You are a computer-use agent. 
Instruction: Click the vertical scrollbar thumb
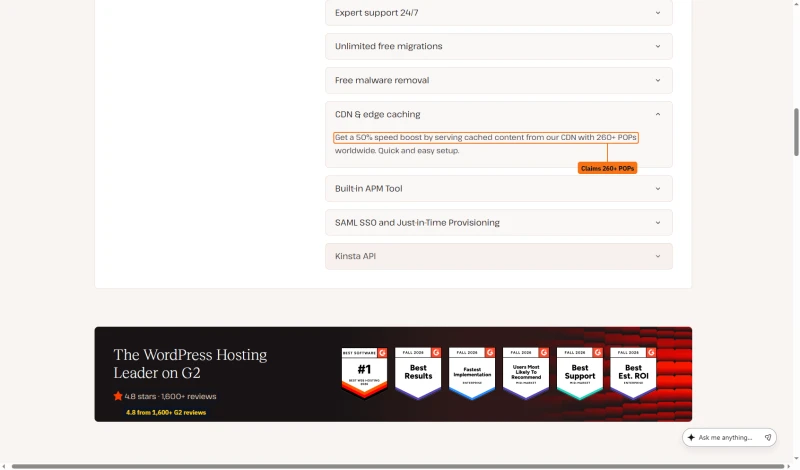tap(796, 132)
